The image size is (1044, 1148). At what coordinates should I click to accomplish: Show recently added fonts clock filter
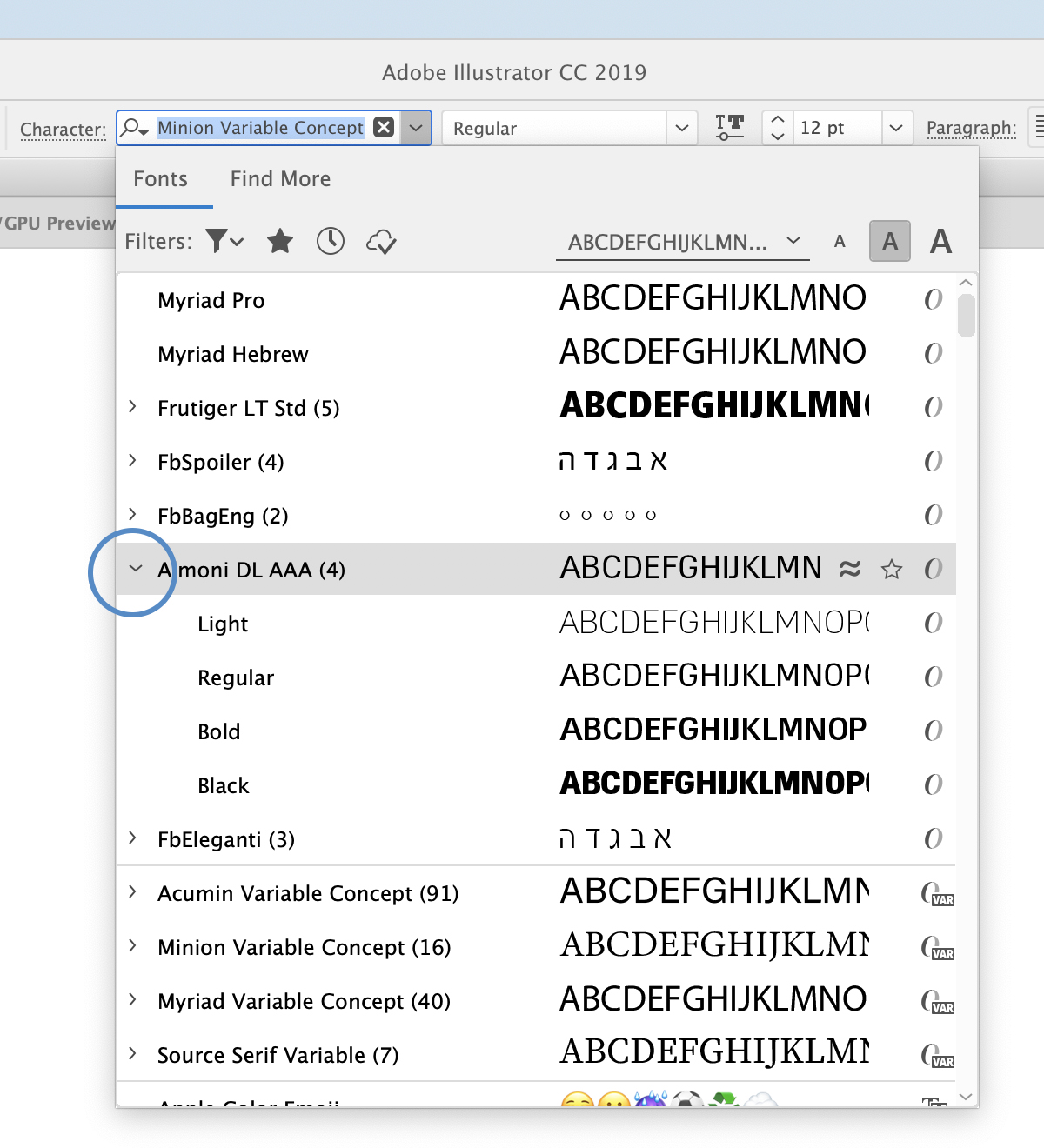pyautogui.click(x=331, y=241)
